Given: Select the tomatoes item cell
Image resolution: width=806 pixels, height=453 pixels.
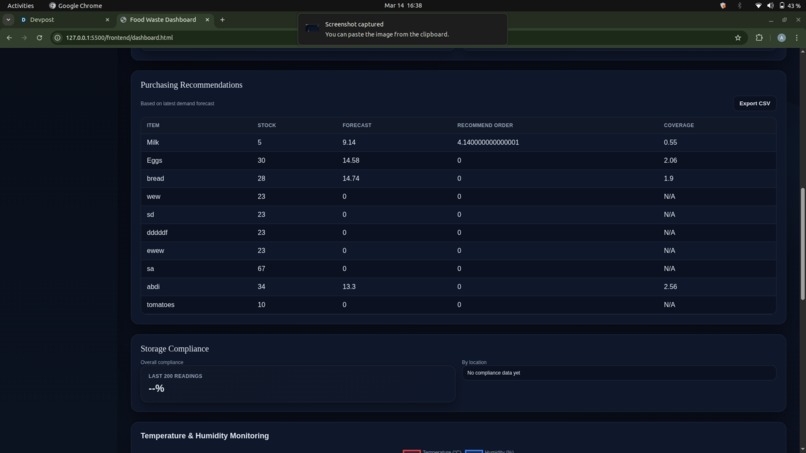Looking at the screenshot, I should [x=160, y=304].
